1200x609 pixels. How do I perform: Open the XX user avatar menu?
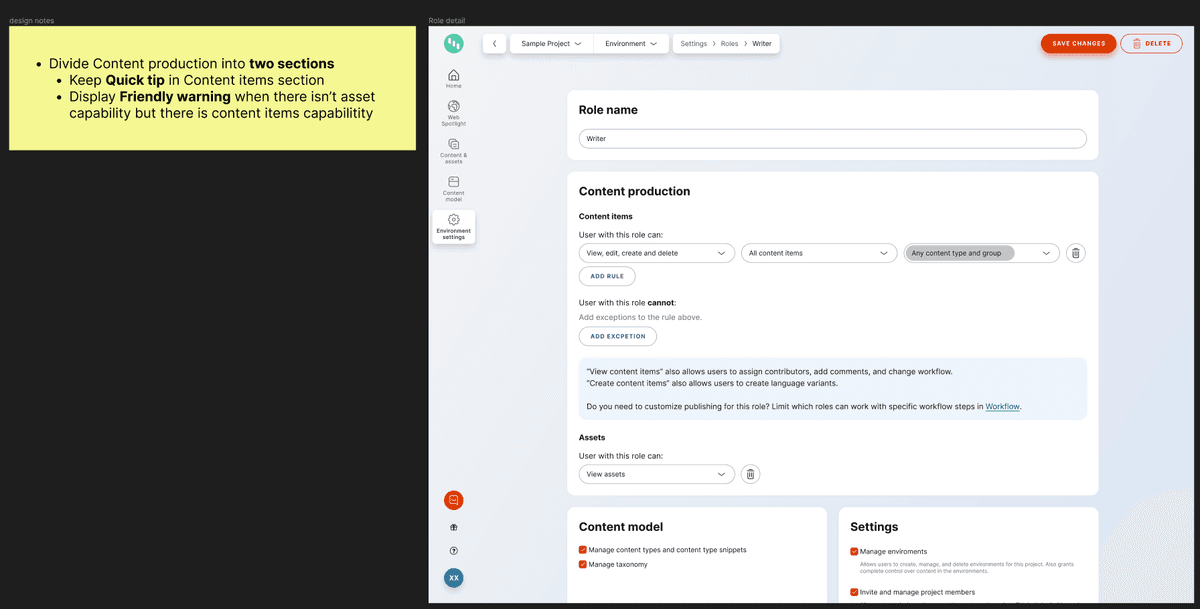coord(454,578)
